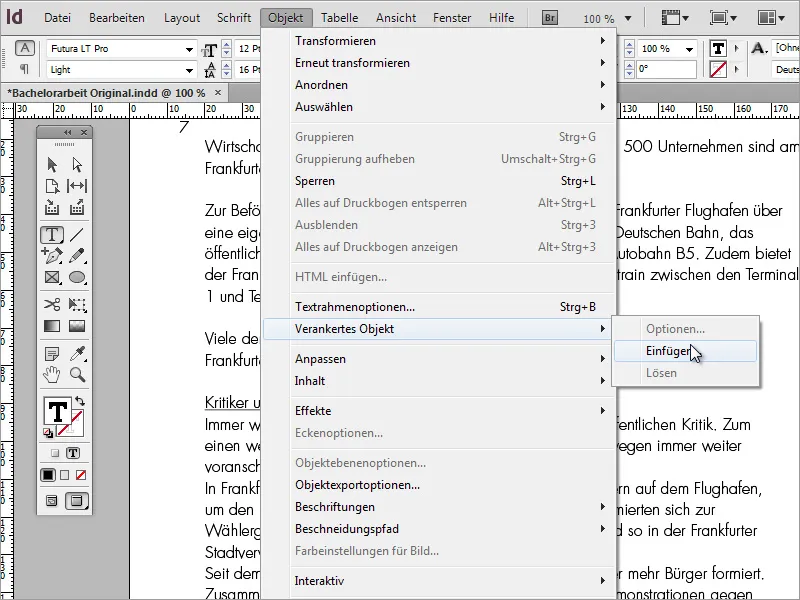800x600 pixels.
Task: Switch to paragraph formatting controls icon
Action: click(24, 68)
